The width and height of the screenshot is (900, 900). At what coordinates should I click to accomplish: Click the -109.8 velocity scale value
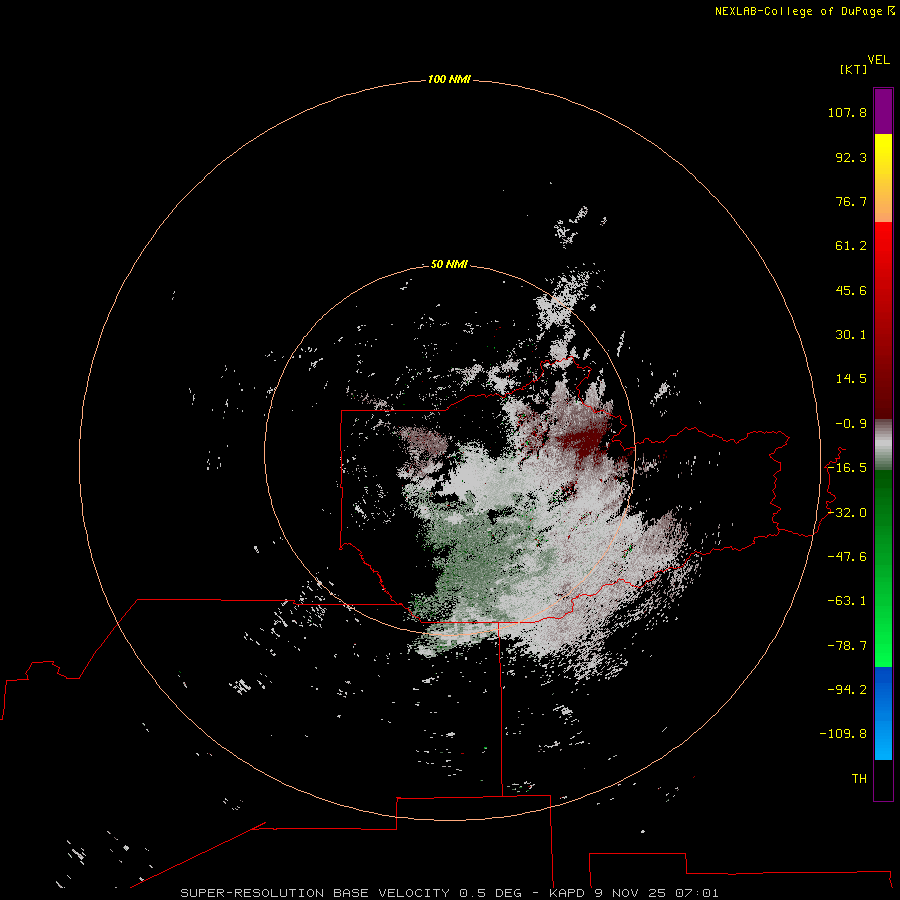point(843,734)
